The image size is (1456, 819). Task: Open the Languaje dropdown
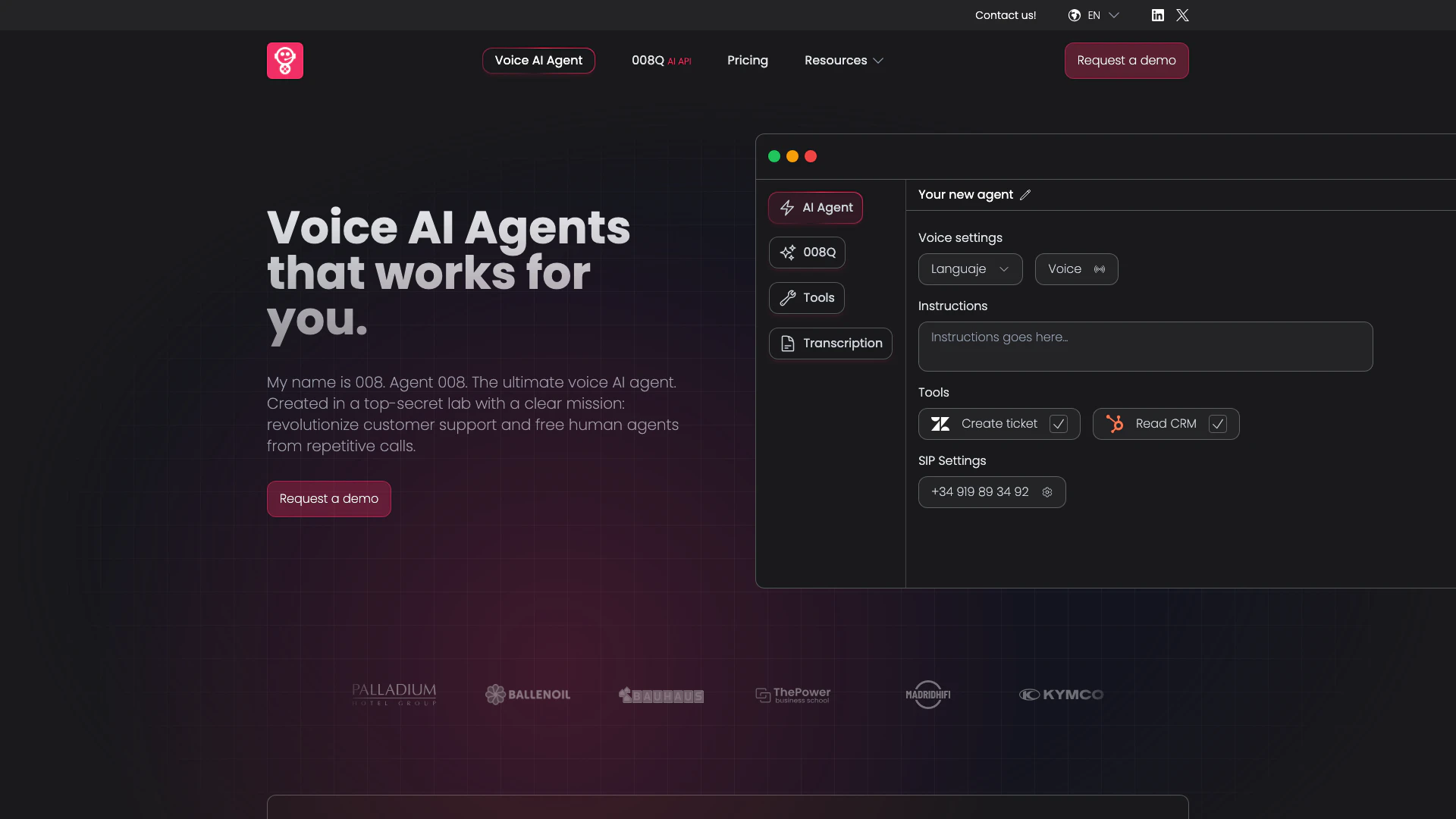point(970,269)
